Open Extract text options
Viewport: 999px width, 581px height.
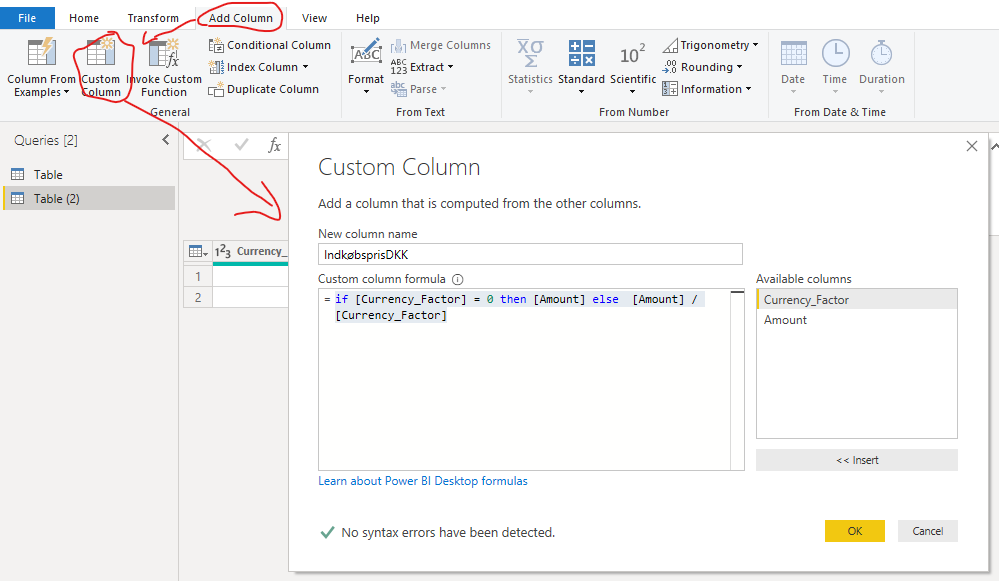[422, 67]
